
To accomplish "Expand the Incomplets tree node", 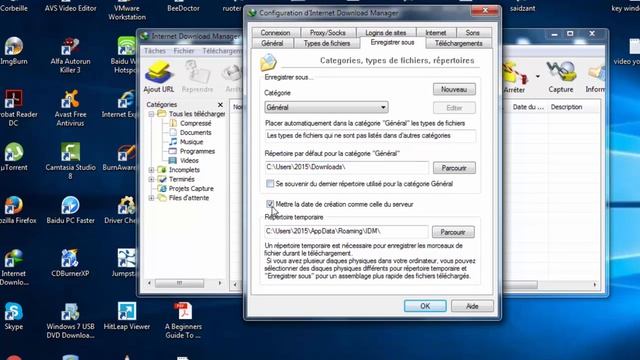I will (151, 170).
